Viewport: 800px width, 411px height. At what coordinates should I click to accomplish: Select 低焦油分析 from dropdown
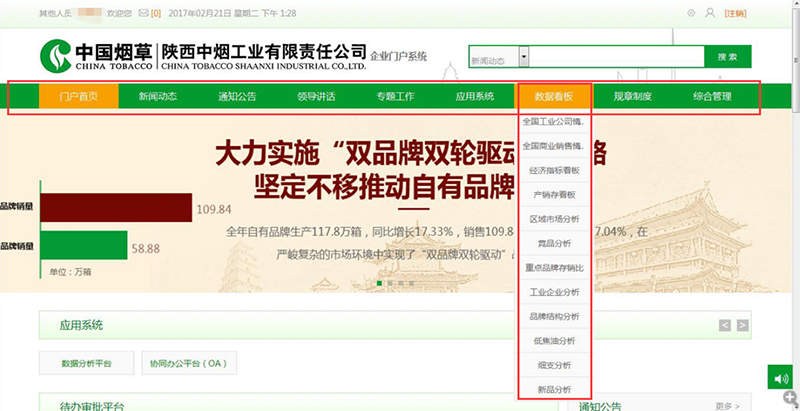[x=554, y=341]
